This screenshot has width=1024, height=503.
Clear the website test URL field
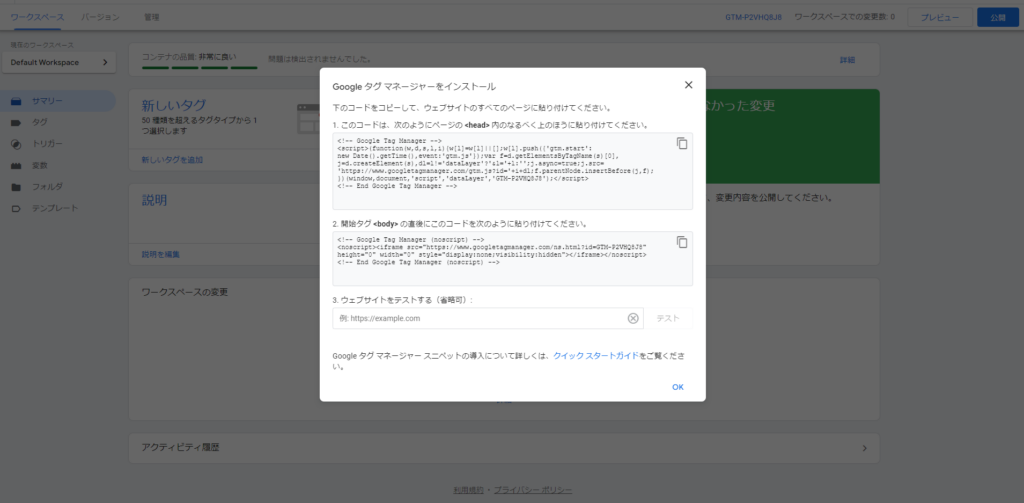point(633,318)
